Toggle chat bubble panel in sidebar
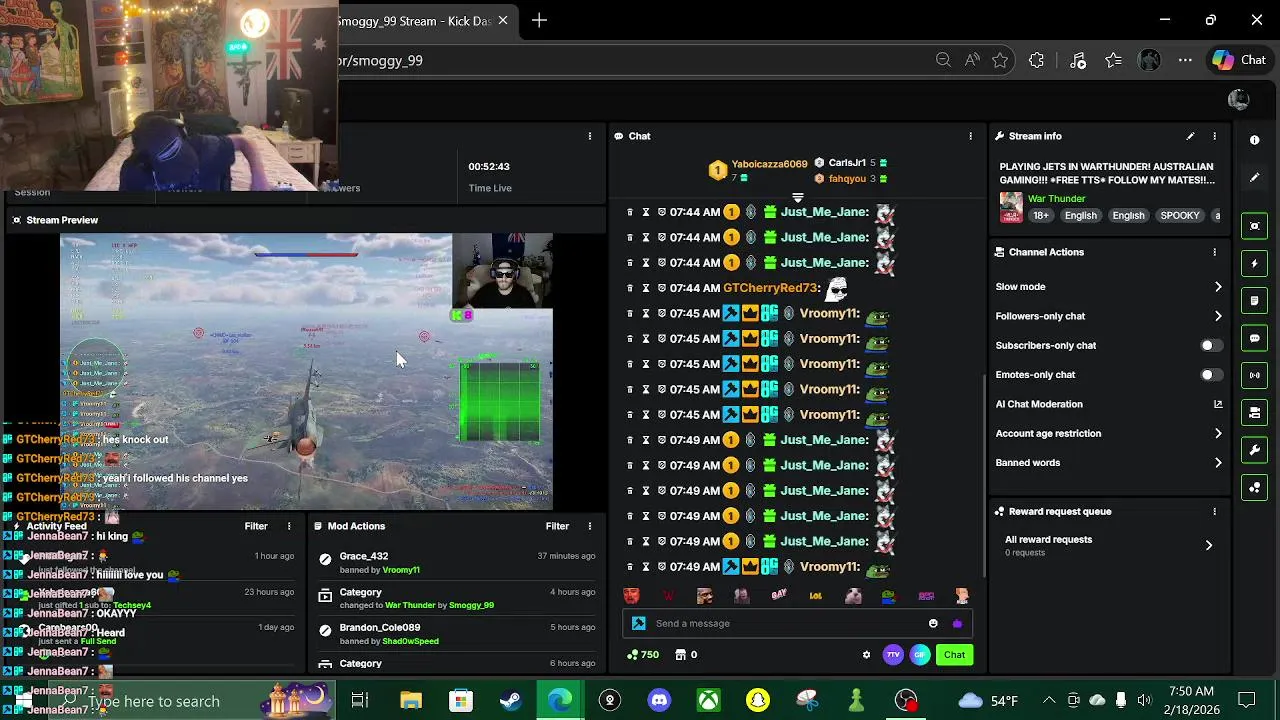1280x720 pixels. coord(1255,338)
